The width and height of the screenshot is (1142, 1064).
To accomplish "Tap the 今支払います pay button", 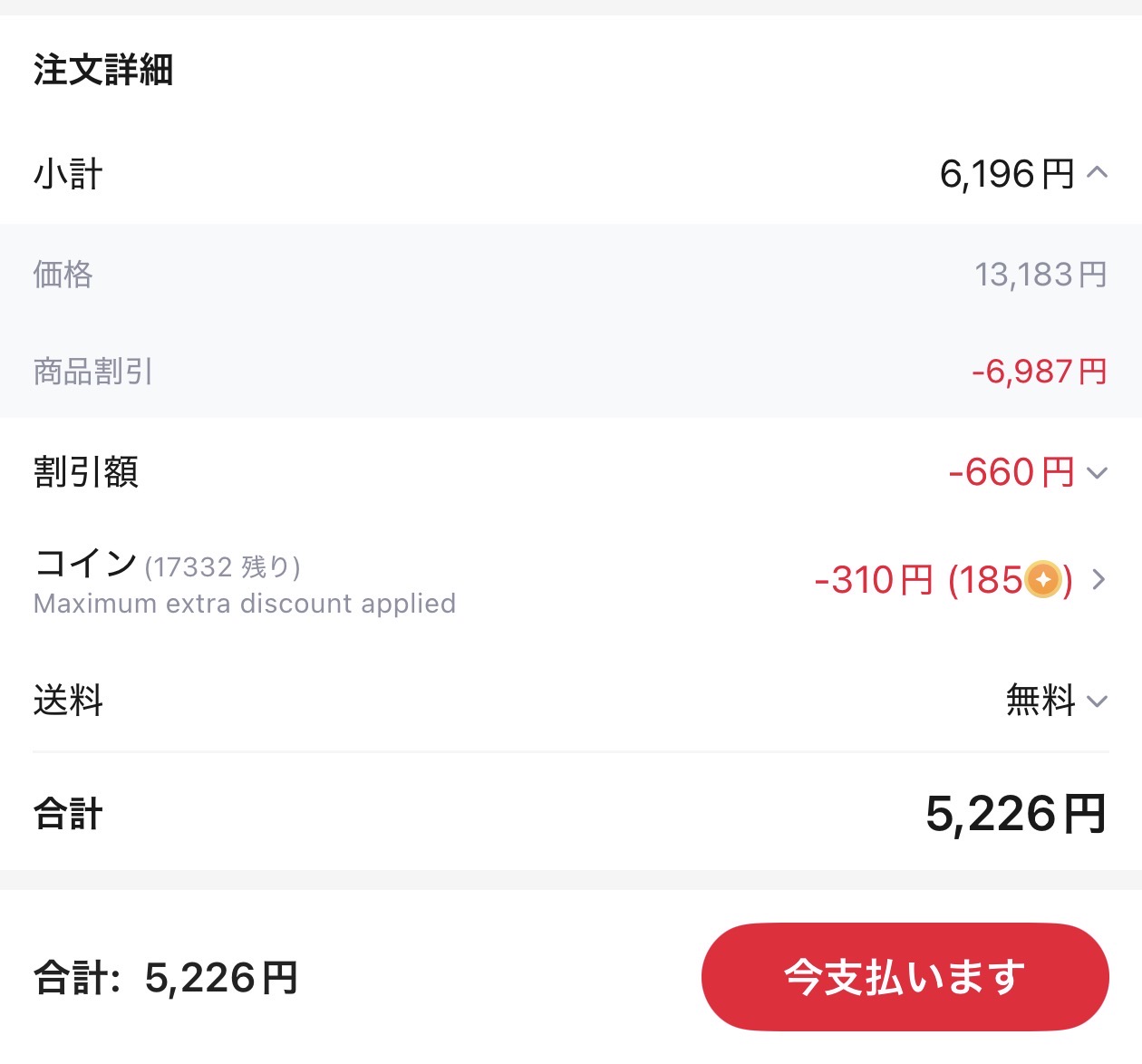I will pyautogui.click(x=905, y=977).
